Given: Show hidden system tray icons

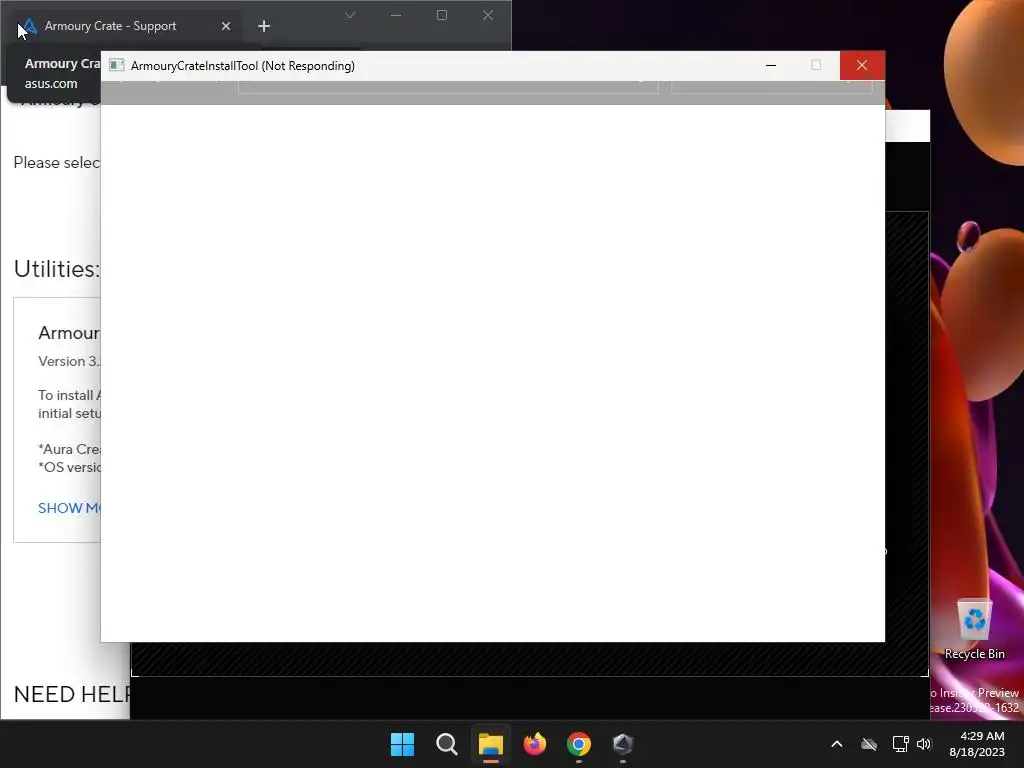Looking at the screenshot, I should coord(837,744).
